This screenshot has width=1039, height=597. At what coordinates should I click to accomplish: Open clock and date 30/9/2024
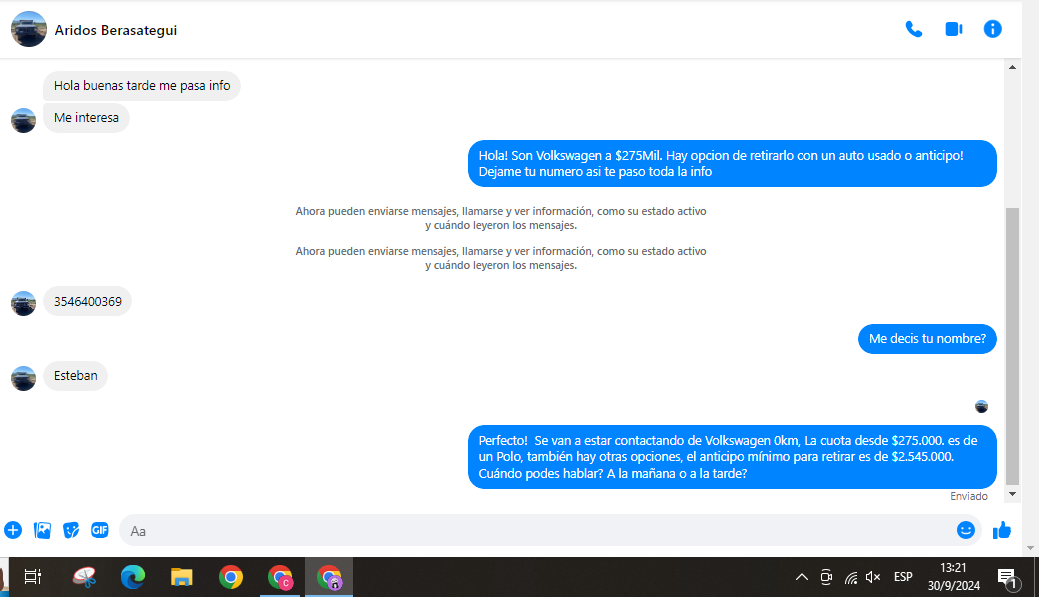click(954, 576)
